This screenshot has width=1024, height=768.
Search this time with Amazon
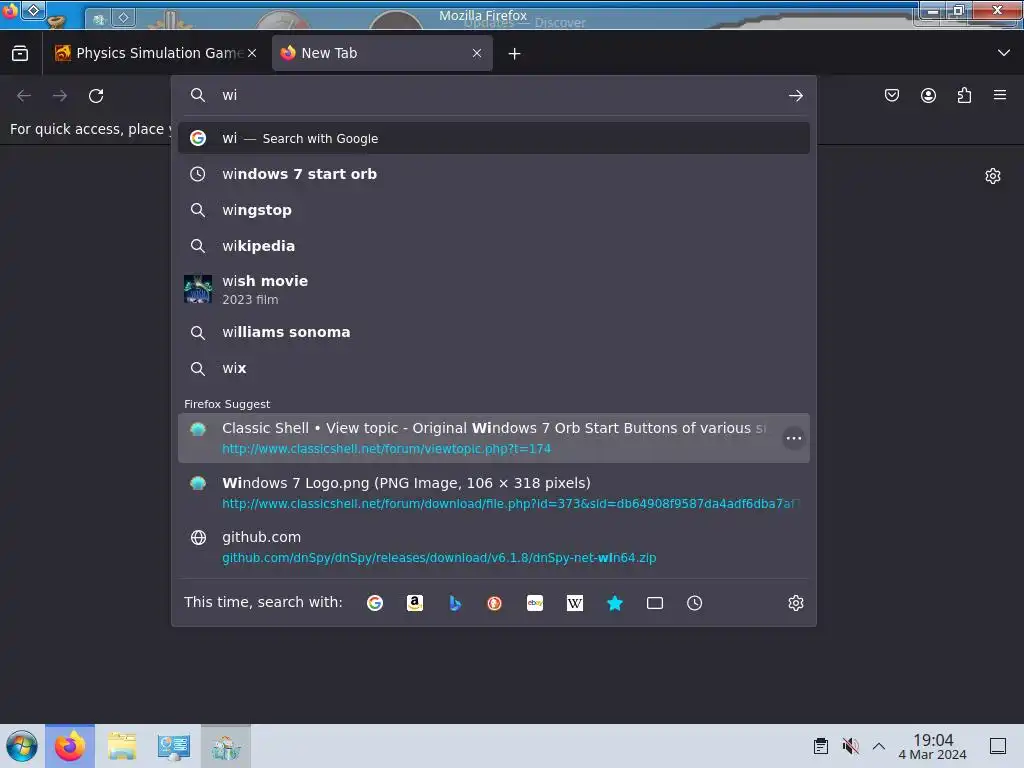click(415, 603)
